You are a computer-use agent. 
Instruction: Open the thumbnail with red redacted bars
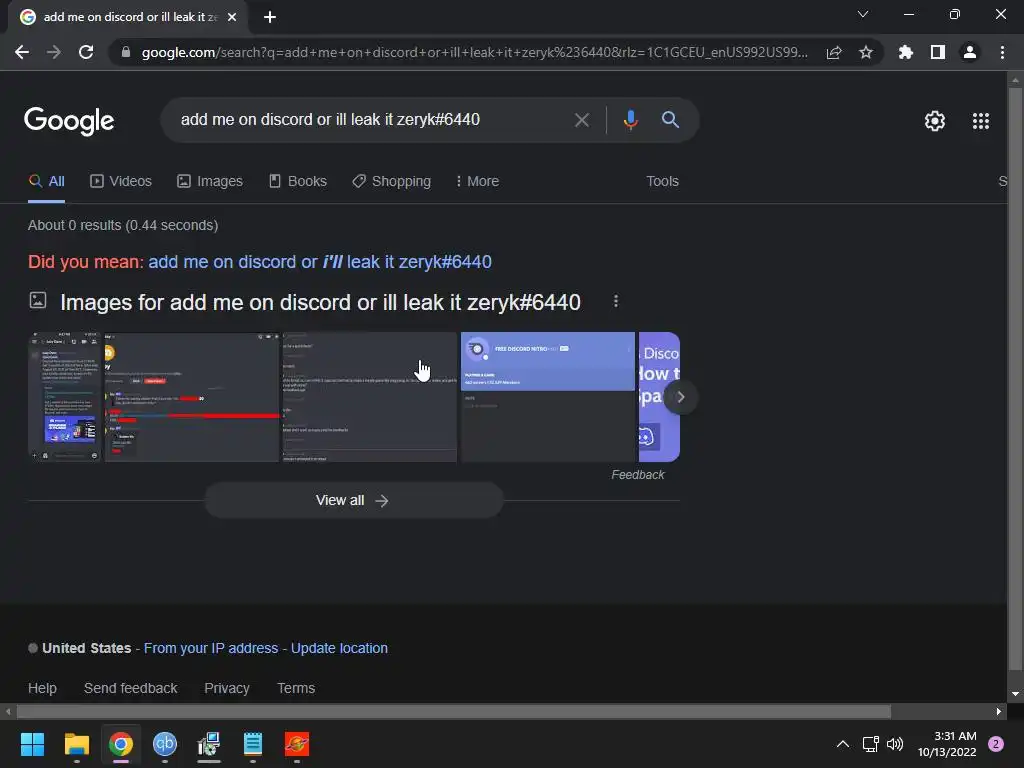tap(192, 397)
